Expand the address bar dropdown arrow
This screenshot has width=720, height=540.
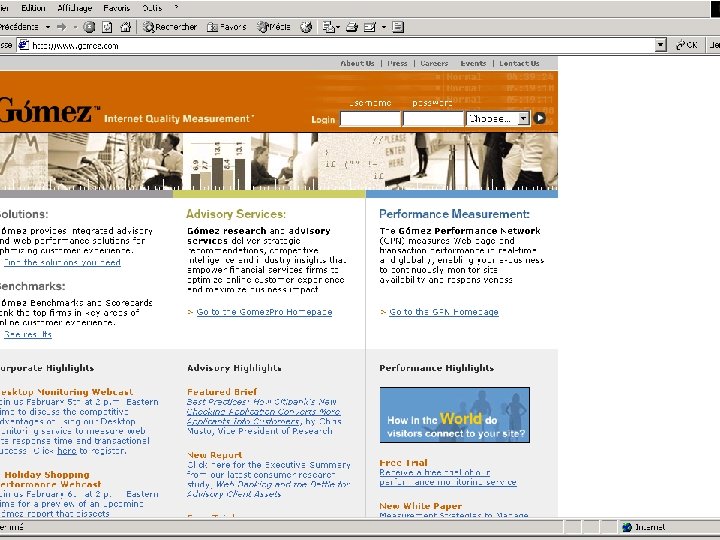click(x=661, y=45)
